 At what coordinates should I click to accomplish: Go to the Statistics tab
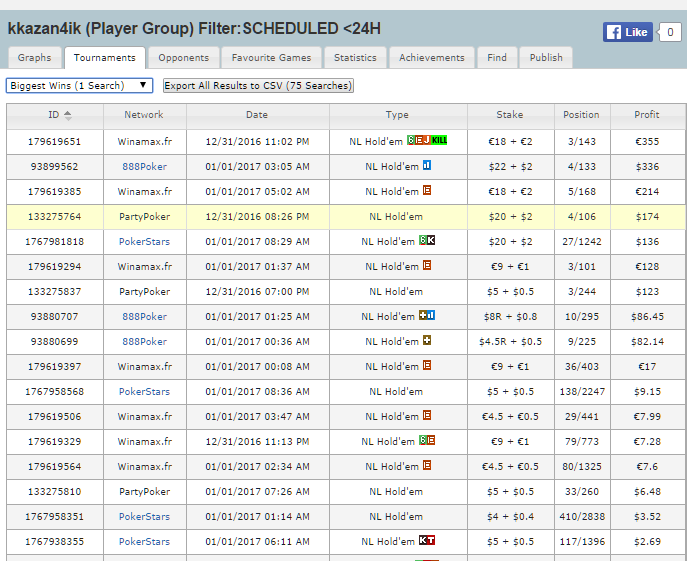pyautogui.click(x=355, y=57)
